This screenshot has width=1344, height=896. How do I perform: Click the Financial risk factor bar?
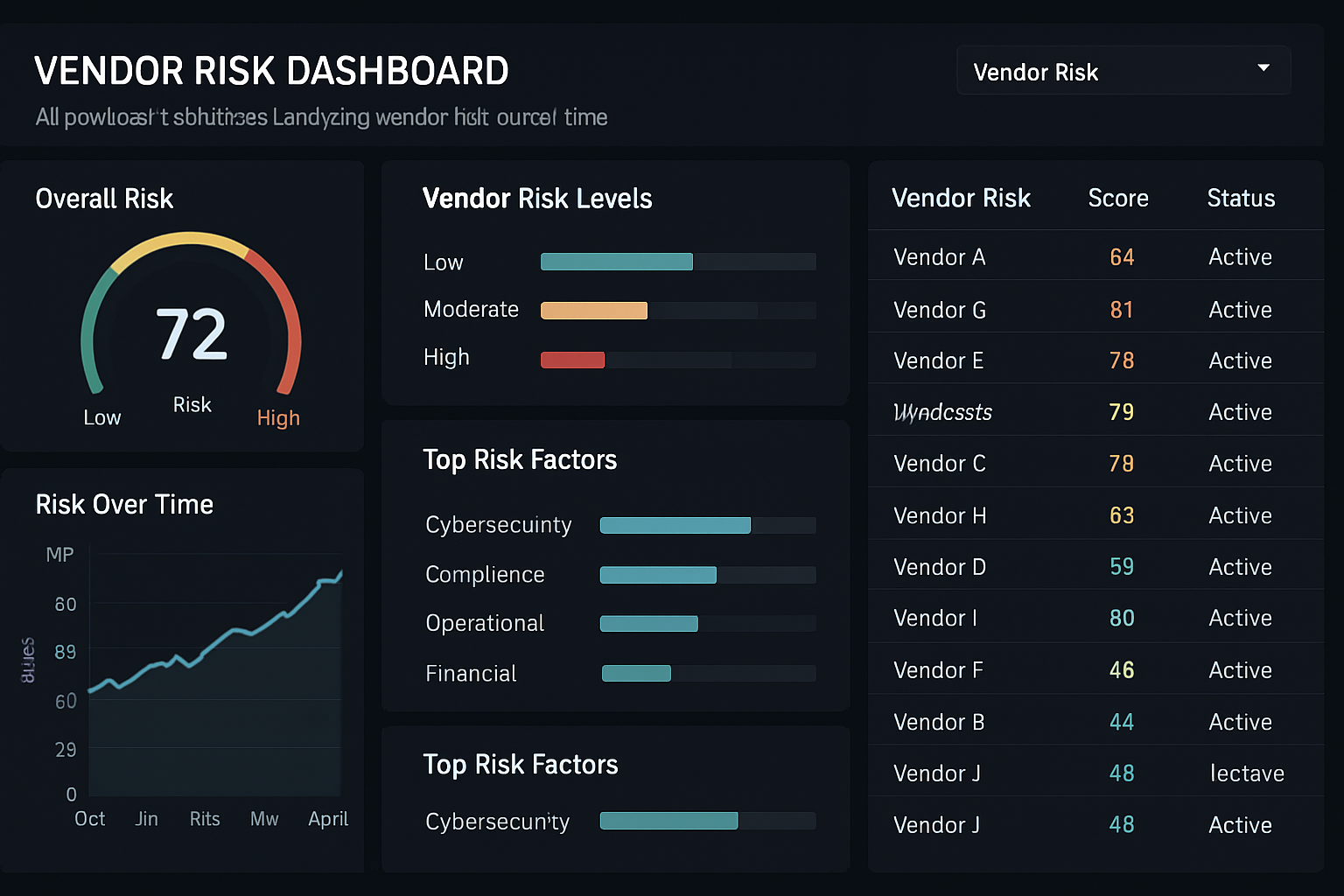point(636,673)
